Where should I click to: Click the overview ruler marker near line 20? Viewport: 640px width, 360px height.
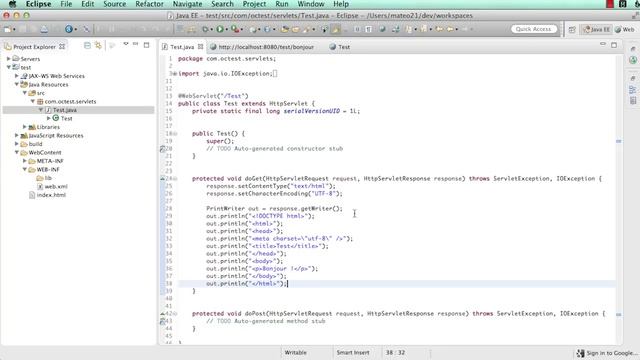[618, 142]
